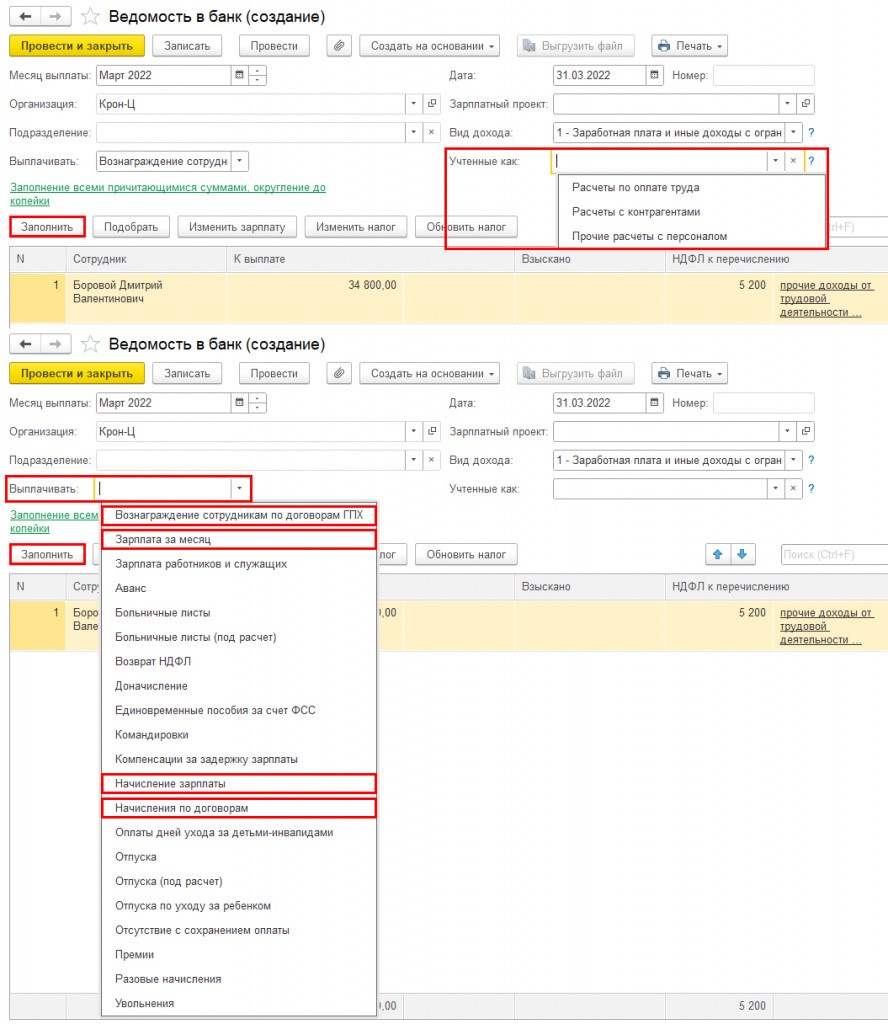Click Провести и закрыть in the upper form
888x1024 pixels.
[x=77, y=46]
